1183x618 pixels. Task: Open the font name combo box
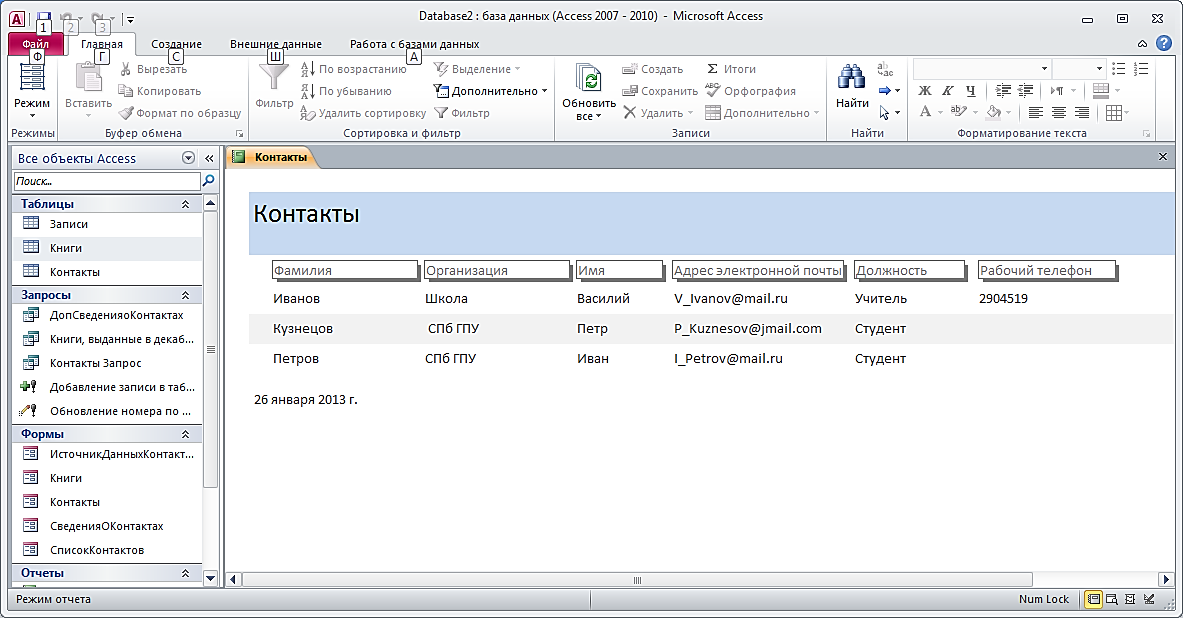pos(982,69)
